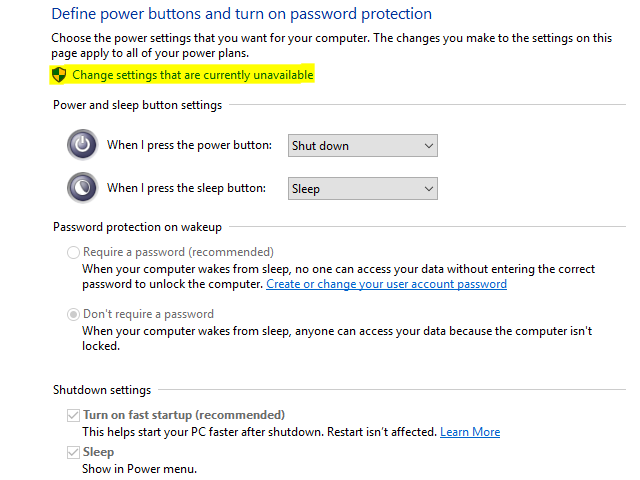Click the sleep button moon icon
The height and width of the screenshot is (480, 640).
point(81,188)
